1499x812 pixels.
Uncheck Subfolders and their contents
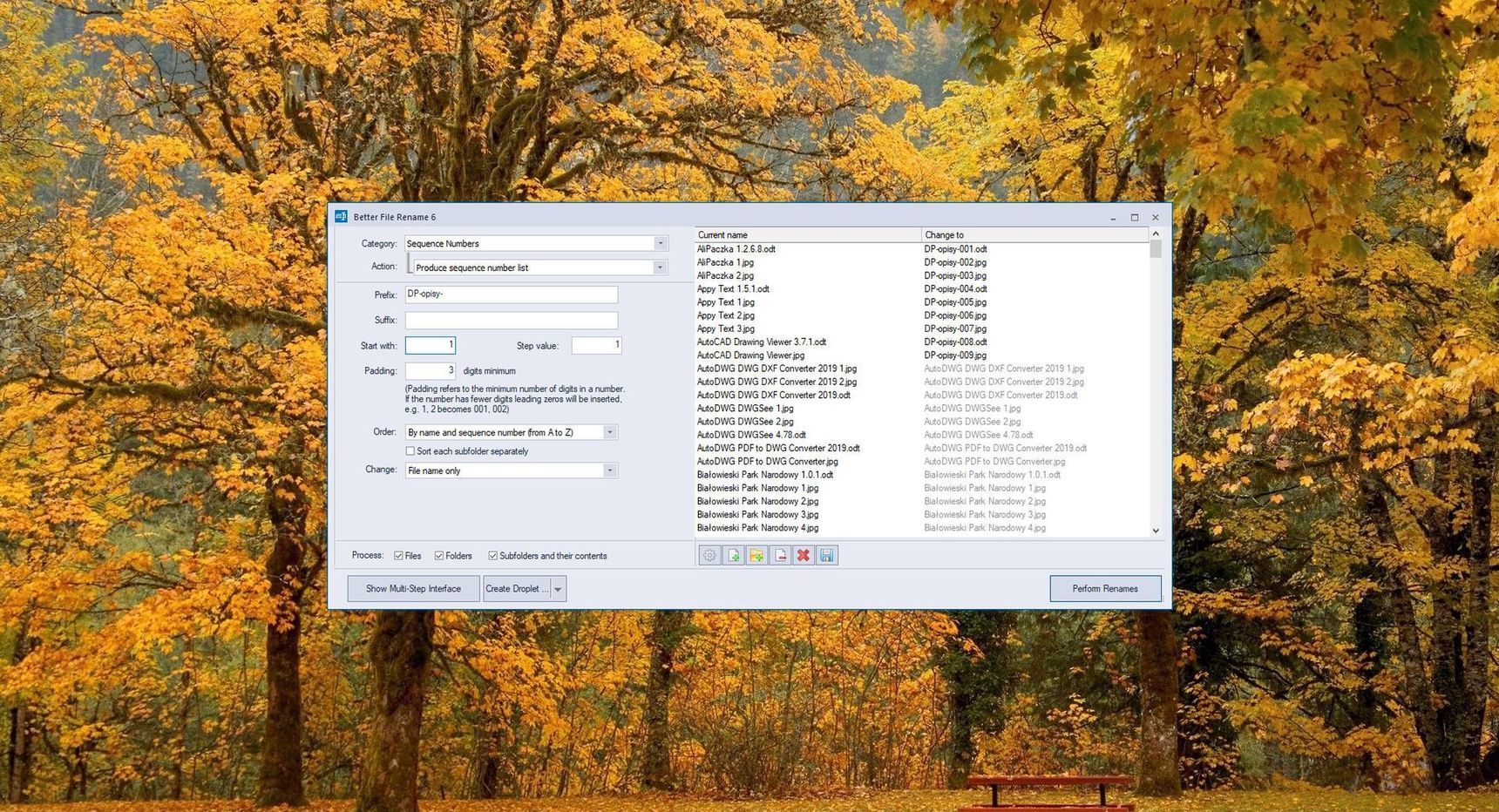[x=493, y=556]
